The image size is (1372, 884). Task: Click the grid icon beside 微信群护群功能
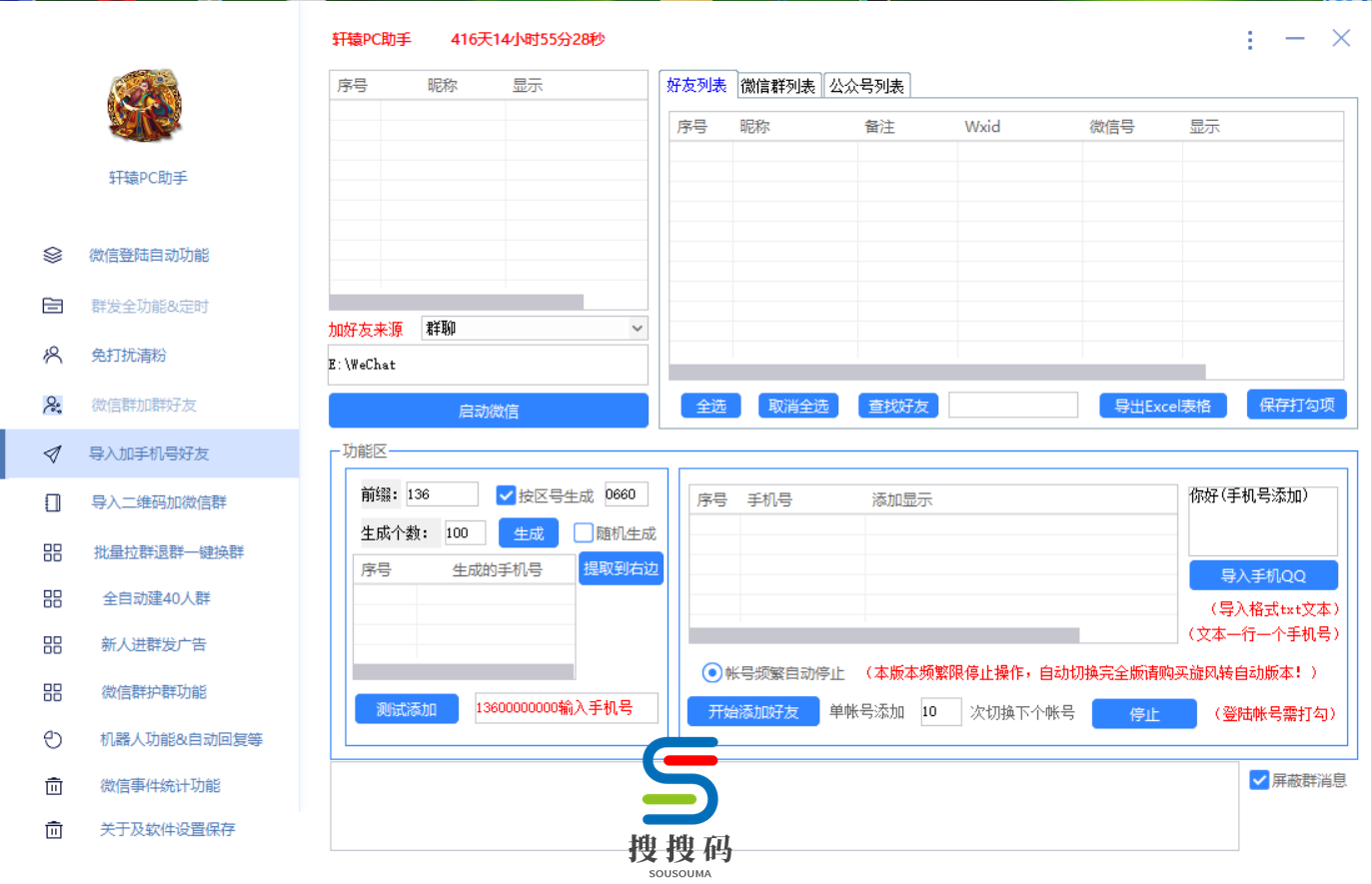(53, 692)
